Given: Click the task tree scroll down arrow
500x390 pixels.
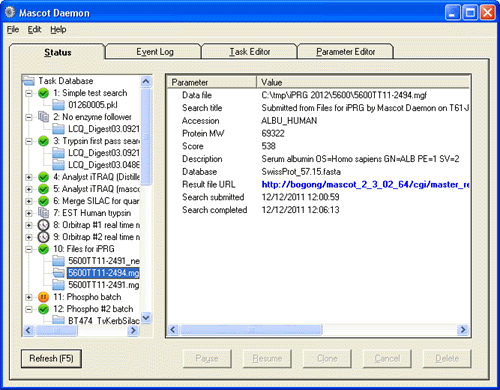Looking at the screenshot, I should point(146,318).
